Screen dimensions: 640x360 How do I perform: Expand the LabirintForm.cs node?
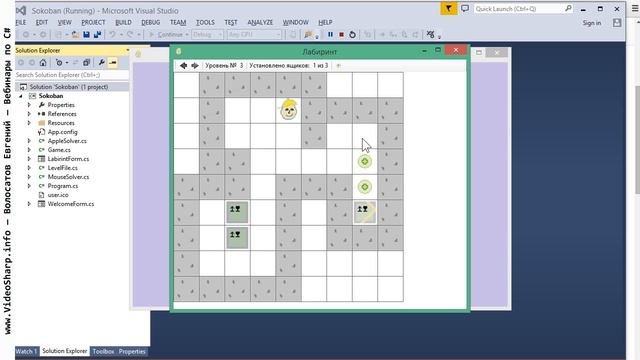point(29,159)
